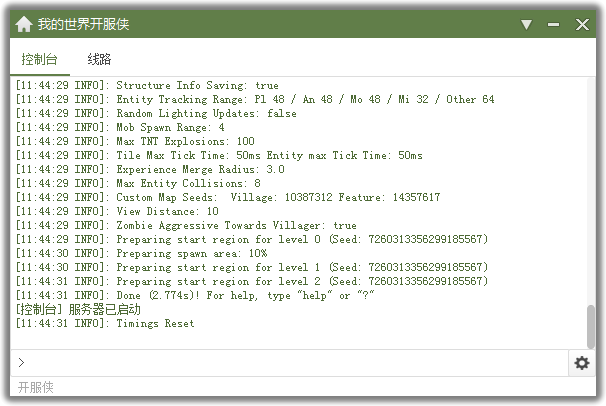
Task: Click the 开服侠 status bar text
Action: pos(36,387)
